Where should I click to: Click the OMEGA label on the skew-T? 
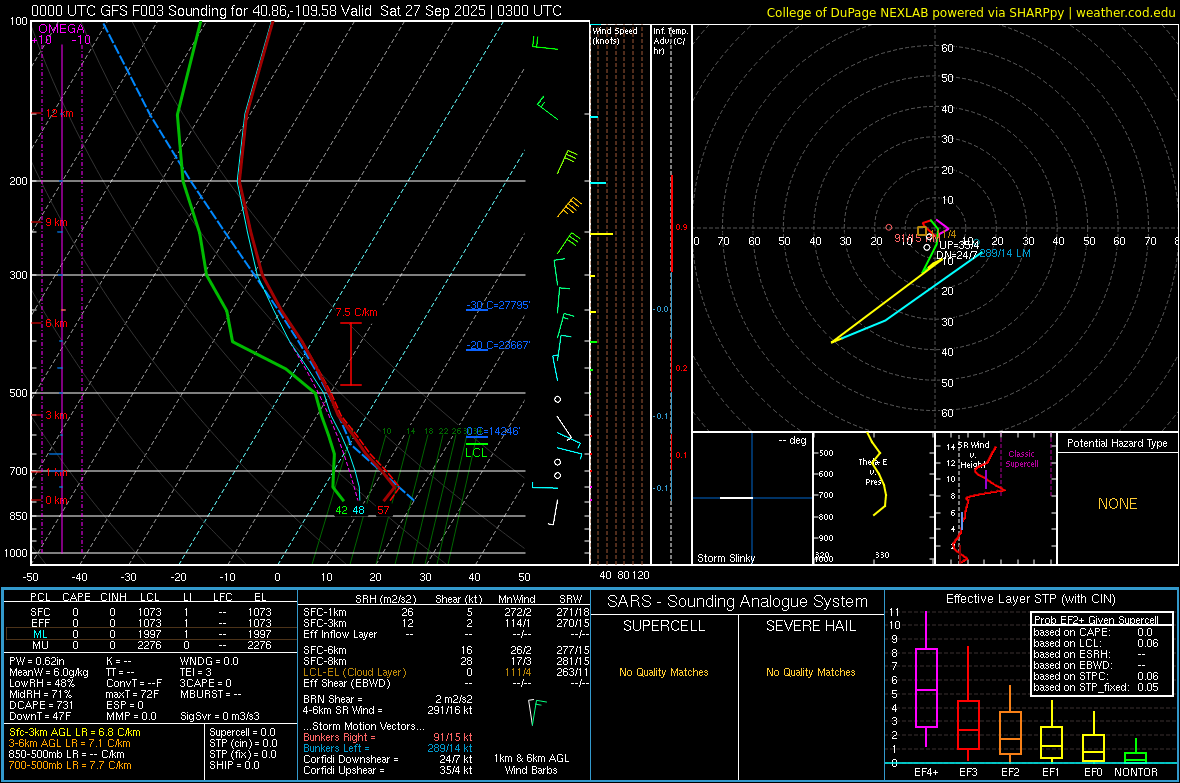click(x=61, y=29)
